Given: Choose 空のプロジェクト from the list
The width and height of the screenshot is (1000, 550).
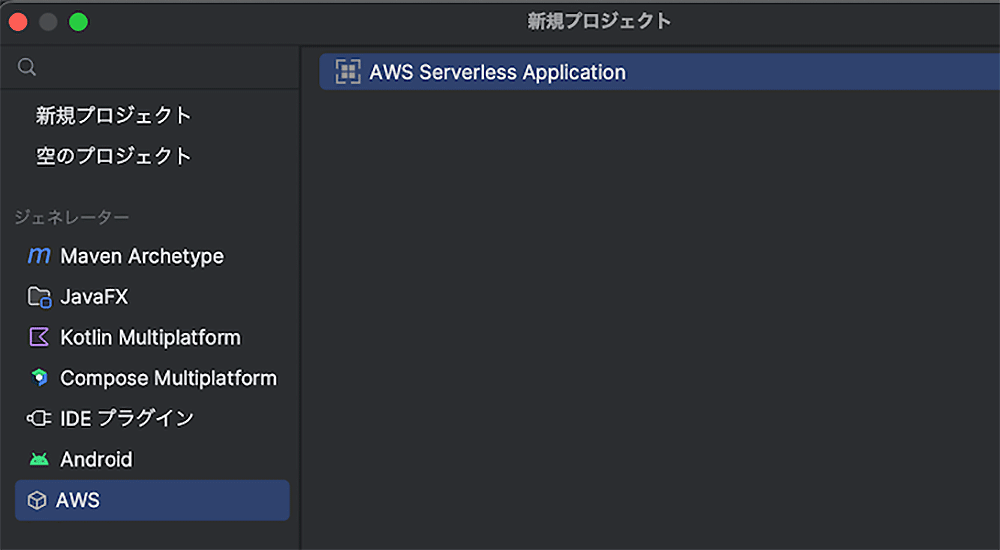Looking at the screenshot, I should (113, 157).
